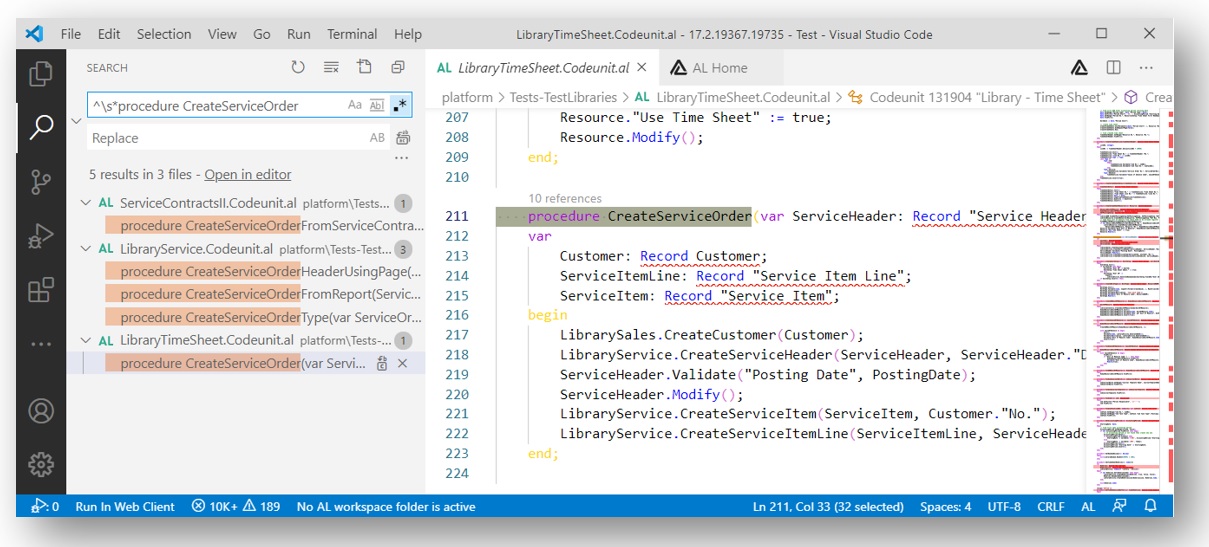
Task: Toggle Match Case in search box
Action: pos(355,105)
